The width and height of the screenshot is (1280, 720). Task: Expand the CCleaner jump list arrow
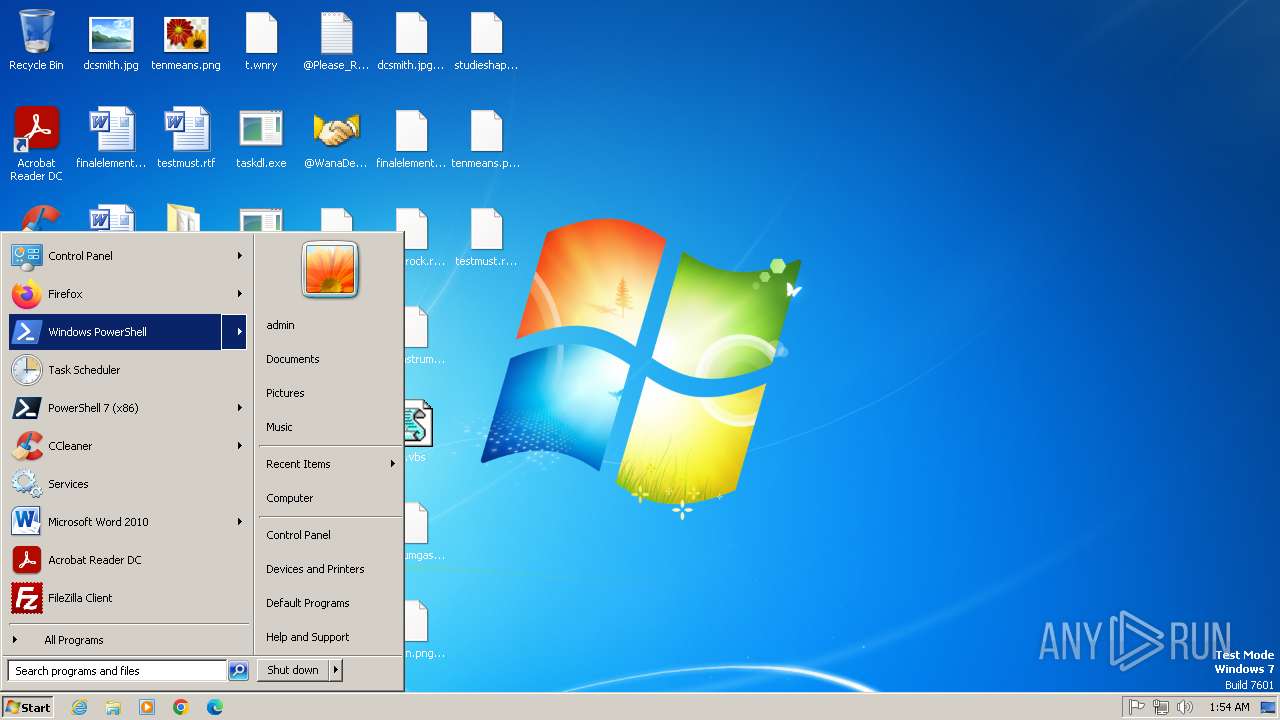(240, 446)
